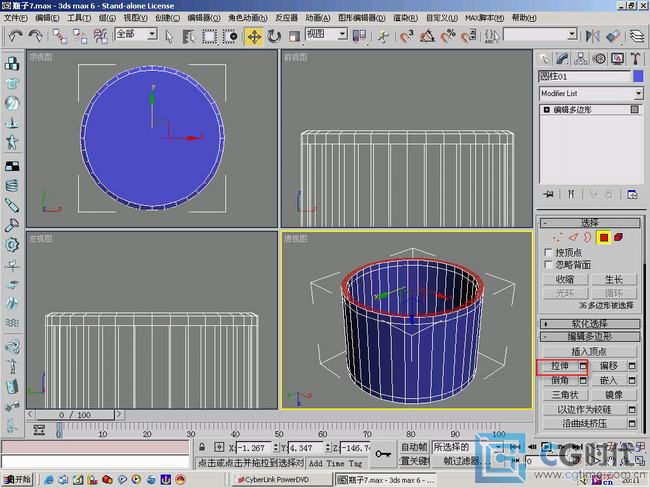Toggle the 3D Snaps magnet icon

[x=406, y=36]
